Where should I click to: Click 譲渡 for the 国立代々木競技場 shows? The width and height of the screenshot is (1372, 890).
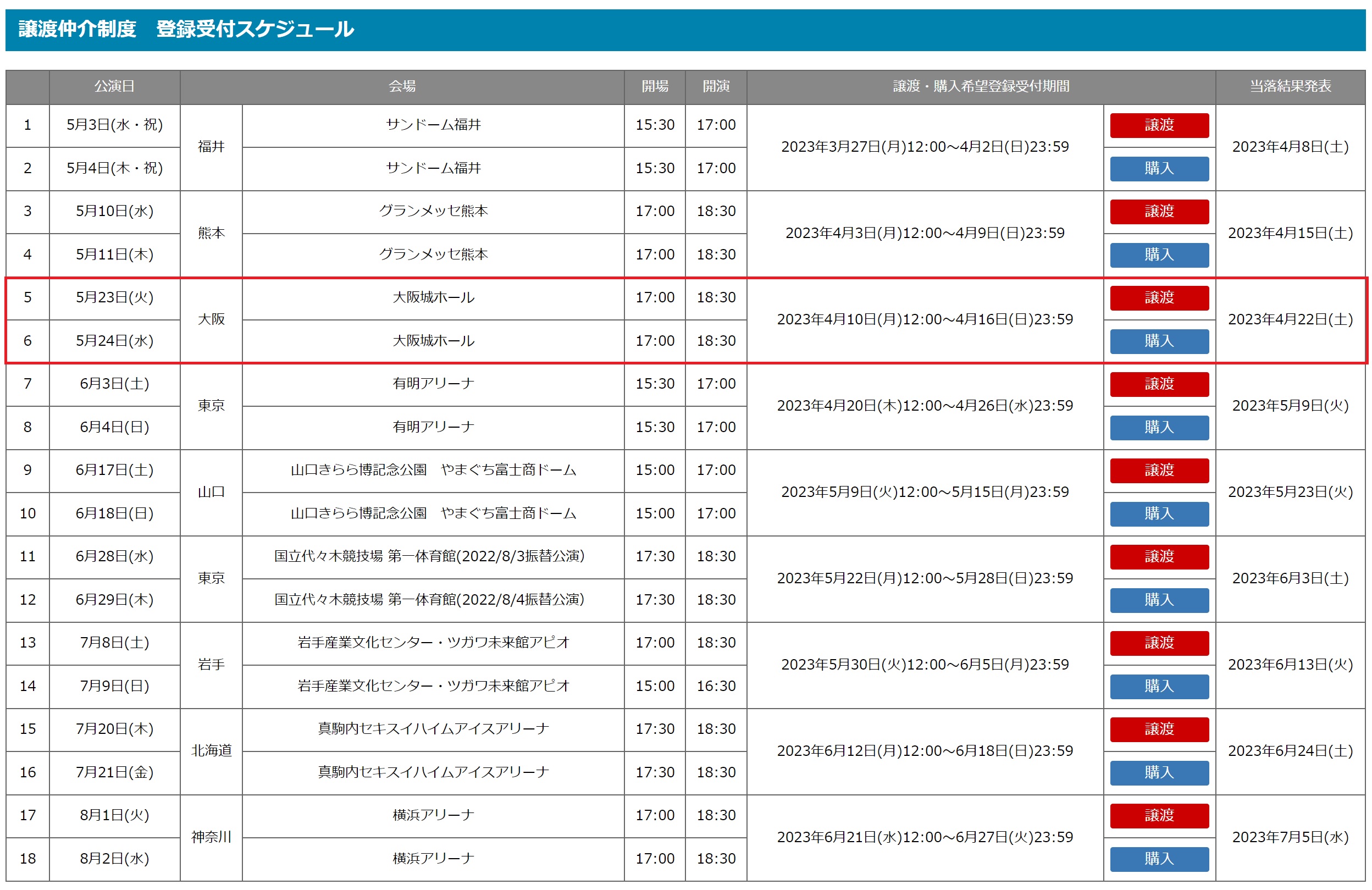(x=1159, y=557)
